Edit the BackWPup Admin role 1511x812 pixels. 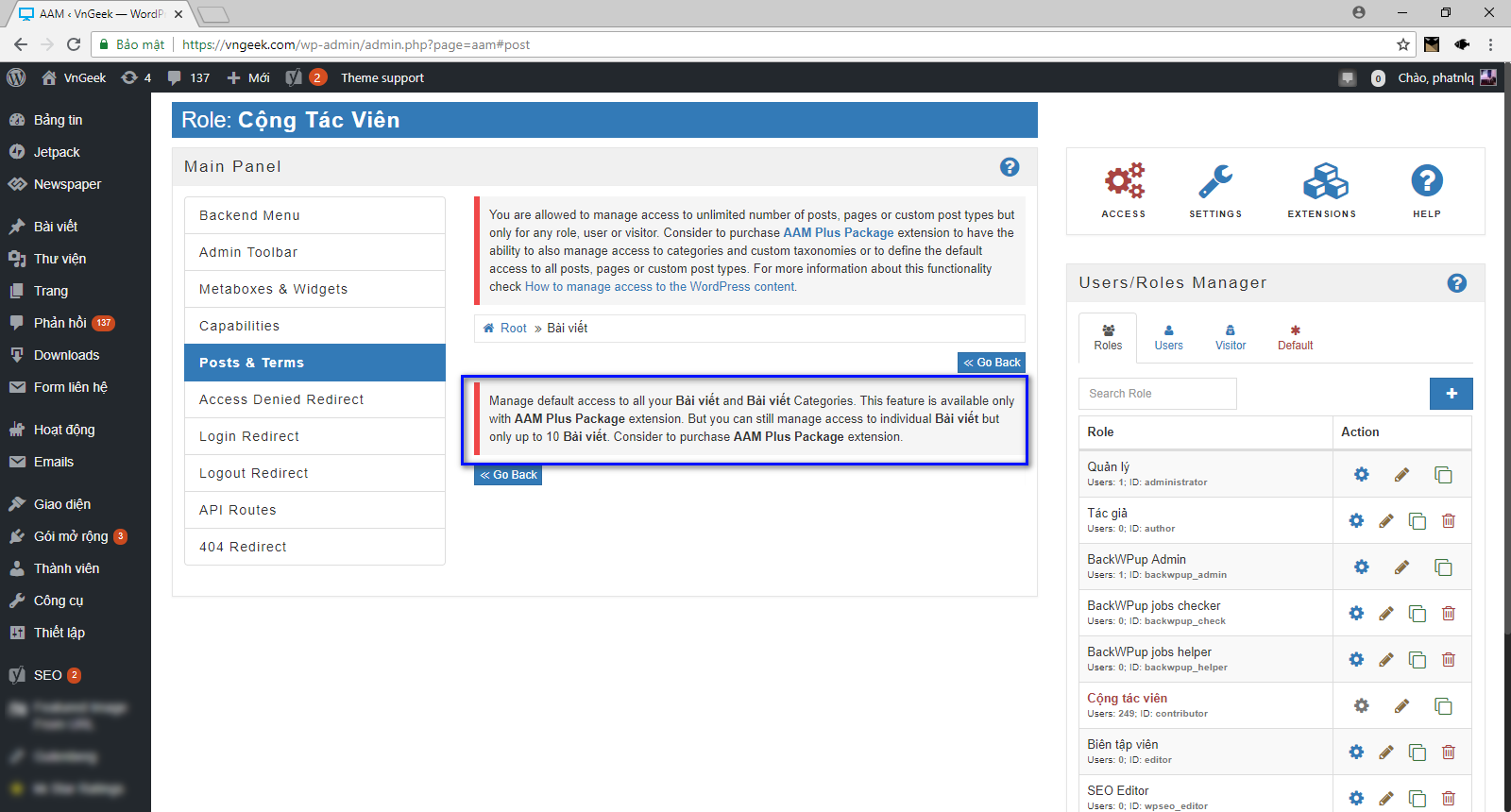coord(1401,567)
